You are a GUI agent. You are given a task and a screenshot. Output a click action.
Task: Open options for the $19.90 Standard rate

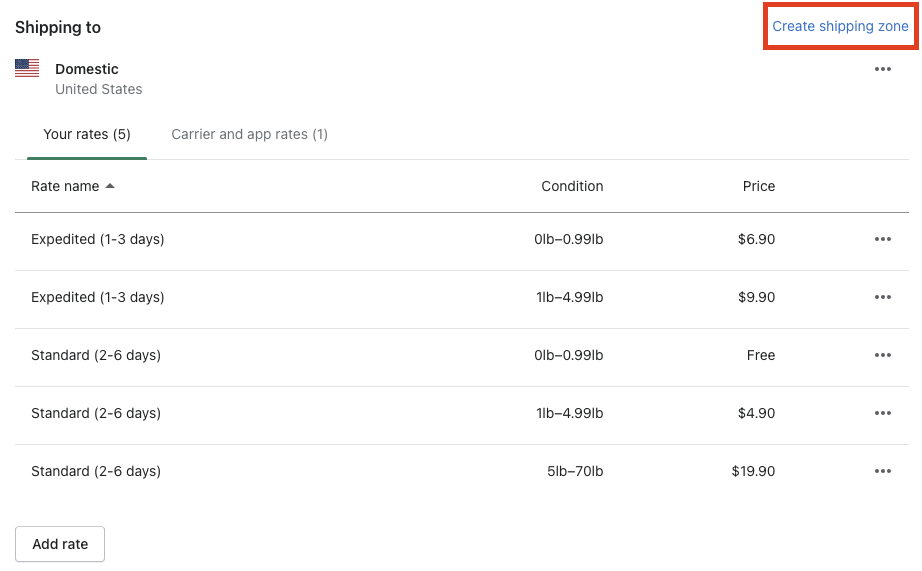882,472
